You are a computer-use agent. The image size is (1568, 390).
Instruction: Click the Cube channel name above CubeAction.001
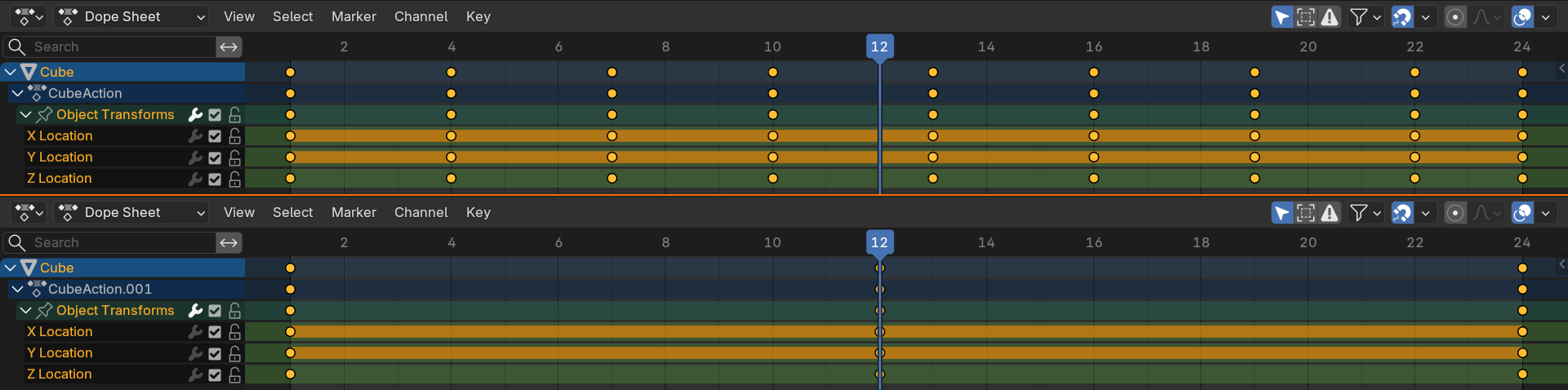[x=56, y=268]
